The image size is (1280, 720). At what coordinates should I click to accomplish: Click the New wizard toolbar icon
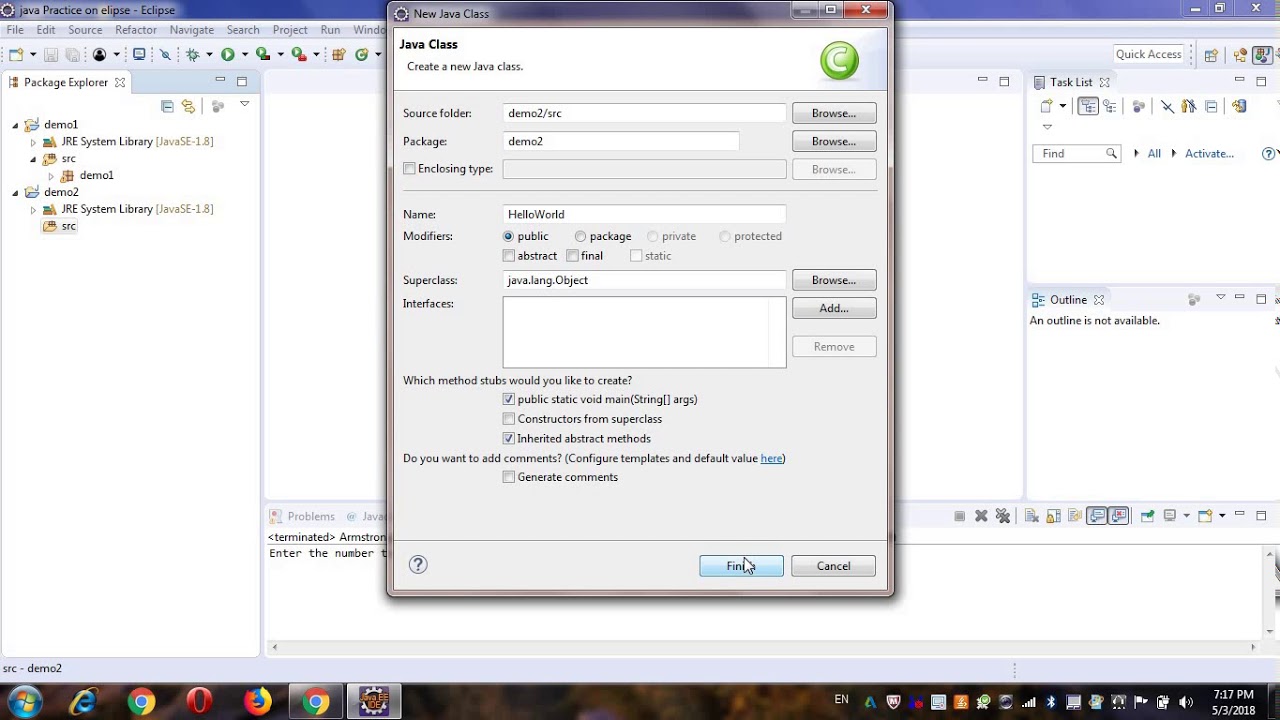(x=16, y=54)
